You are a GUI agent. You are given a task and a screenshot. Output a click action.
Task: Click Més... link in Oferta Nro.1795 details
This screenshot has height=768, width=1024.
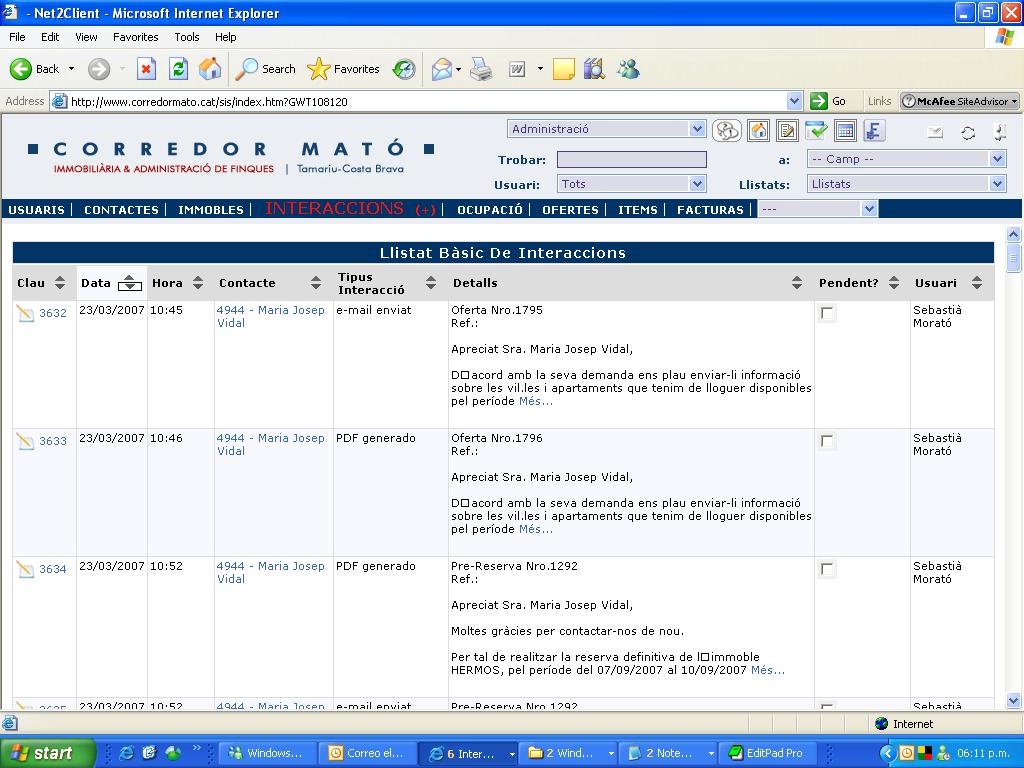coord(536,401)
